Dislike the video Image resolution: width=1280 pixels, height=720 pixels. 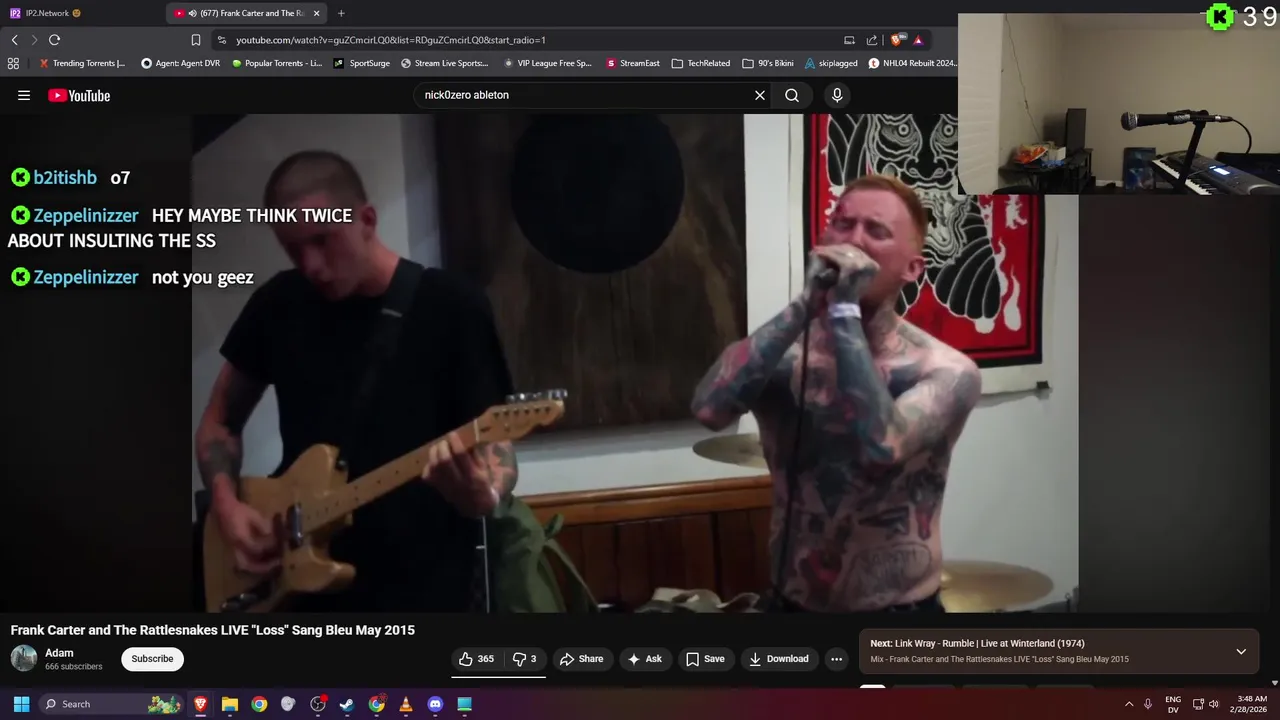click(525, 659)
